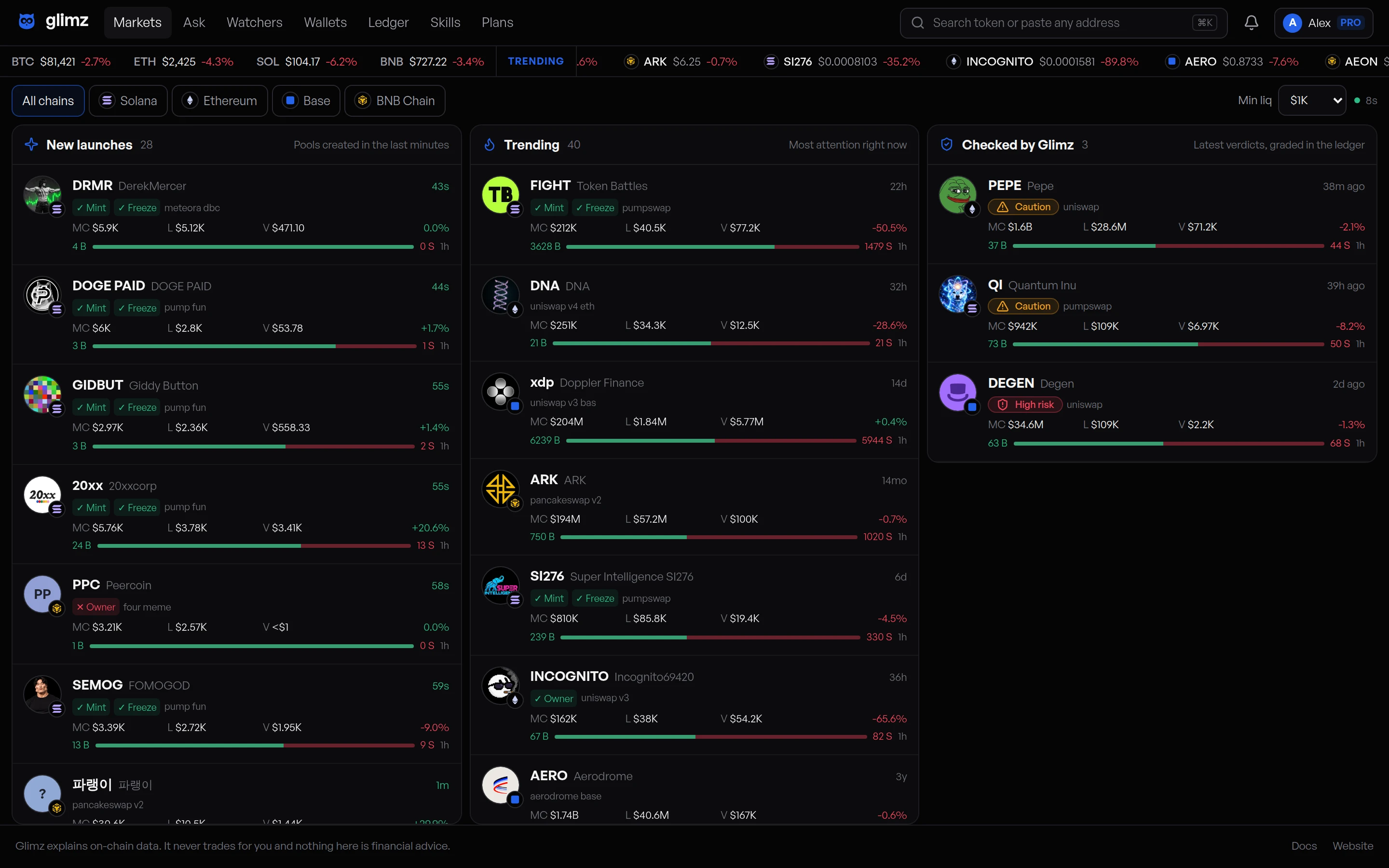Click BTC $81,421 in the ticker
Viewport: 1389px width, 868px height.
click(x=61, y=61)
